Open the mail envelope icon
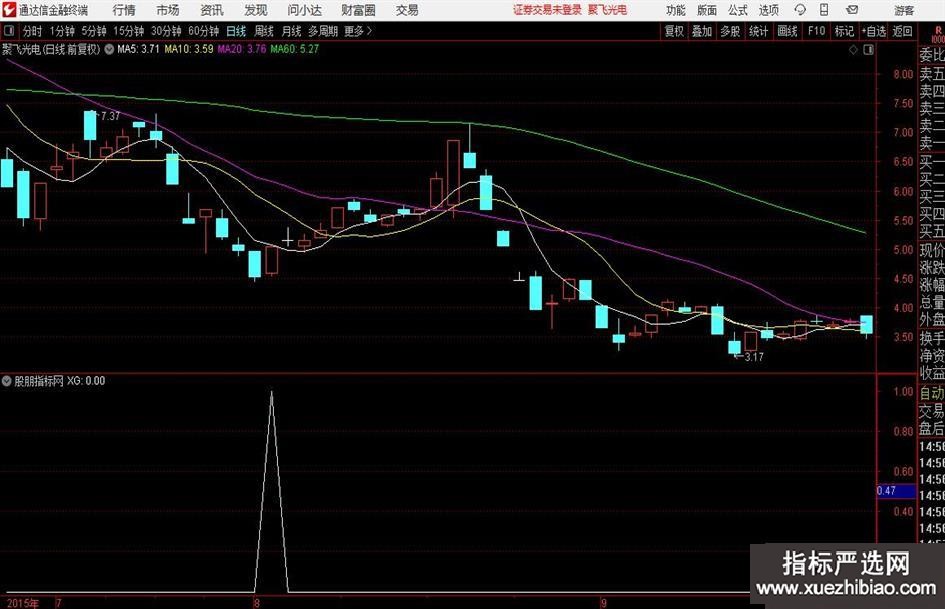This screenshot has height=609, width=945. [852, 10]
